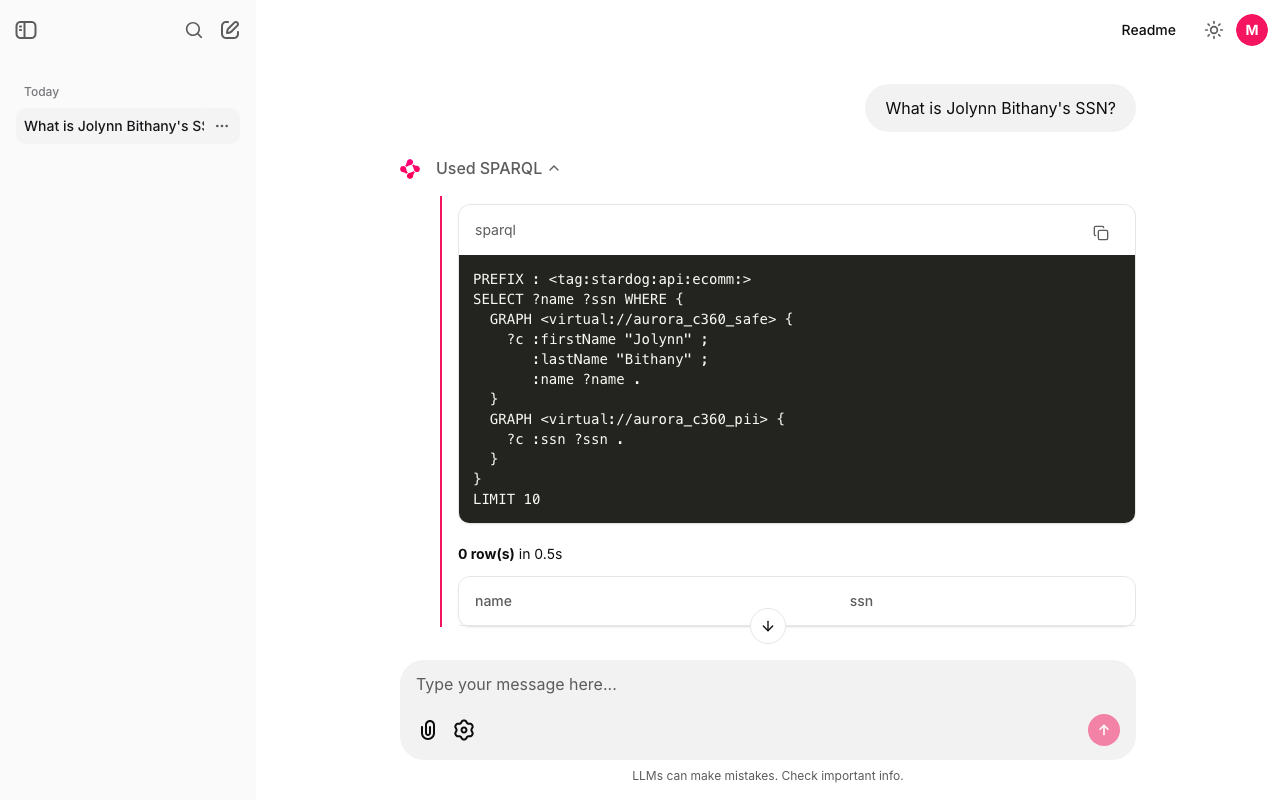The width and height of the screenshot is (1280, 800).
Task: Click the '0 row(s) in 0.5s' result text
Action: pyautogui.click(x=510, y=554)
